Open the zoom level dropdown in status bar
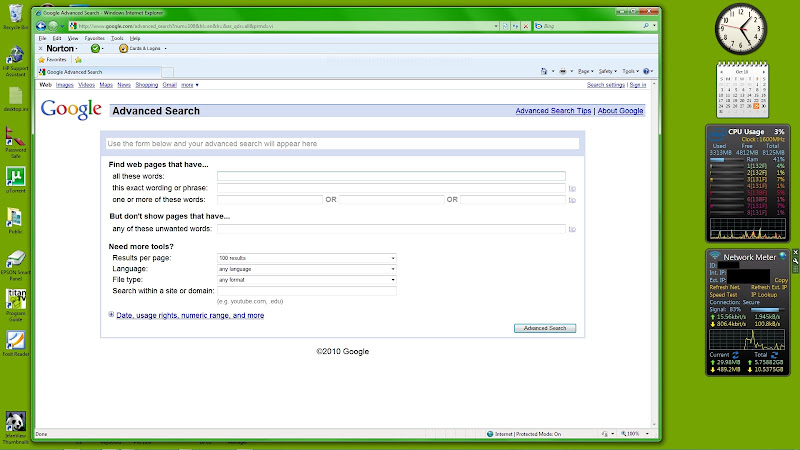The image size is (800, 450). pyautogui.click(x=647, y=434)
